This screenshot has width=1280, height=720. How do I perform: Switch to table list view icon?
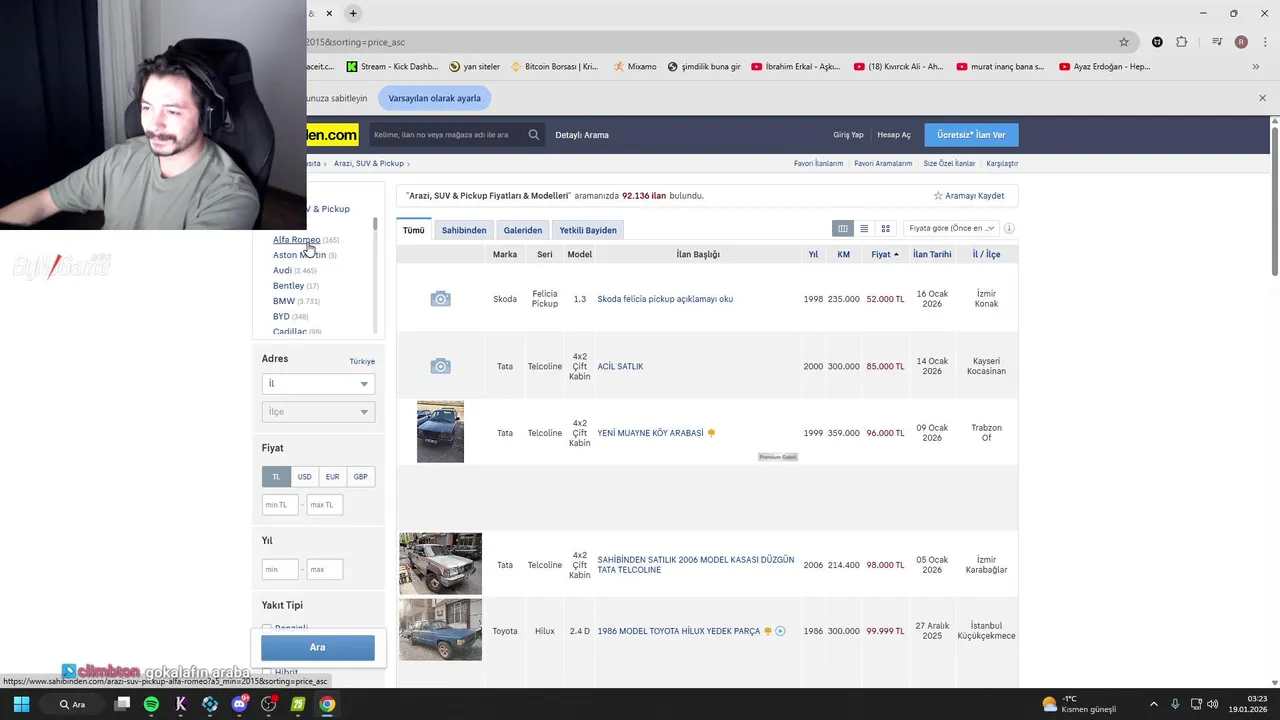pyautogui.click(x=843, y=228)
